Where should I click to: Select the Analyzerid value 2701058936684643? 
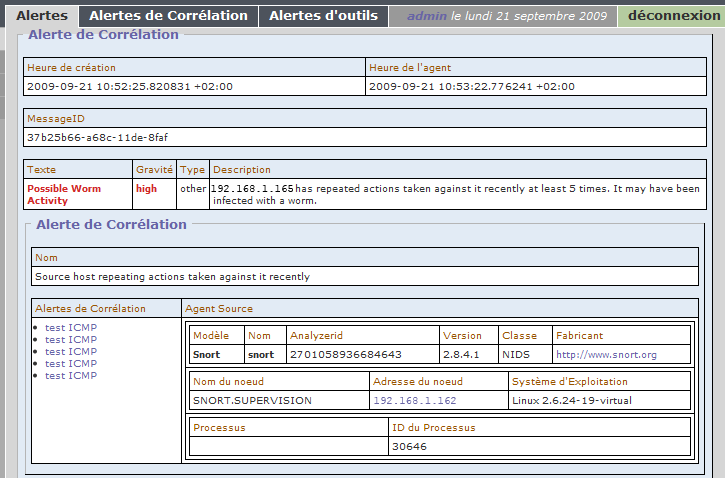[346, 354]
